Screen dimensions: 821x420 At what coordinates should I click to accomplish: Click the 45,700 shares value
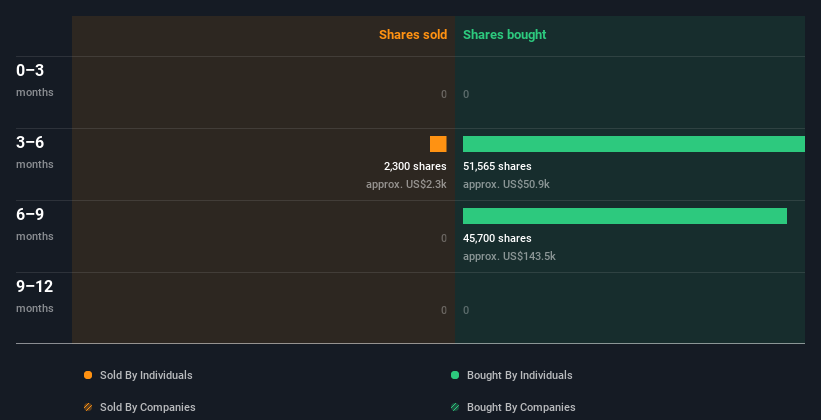point(497,238)
